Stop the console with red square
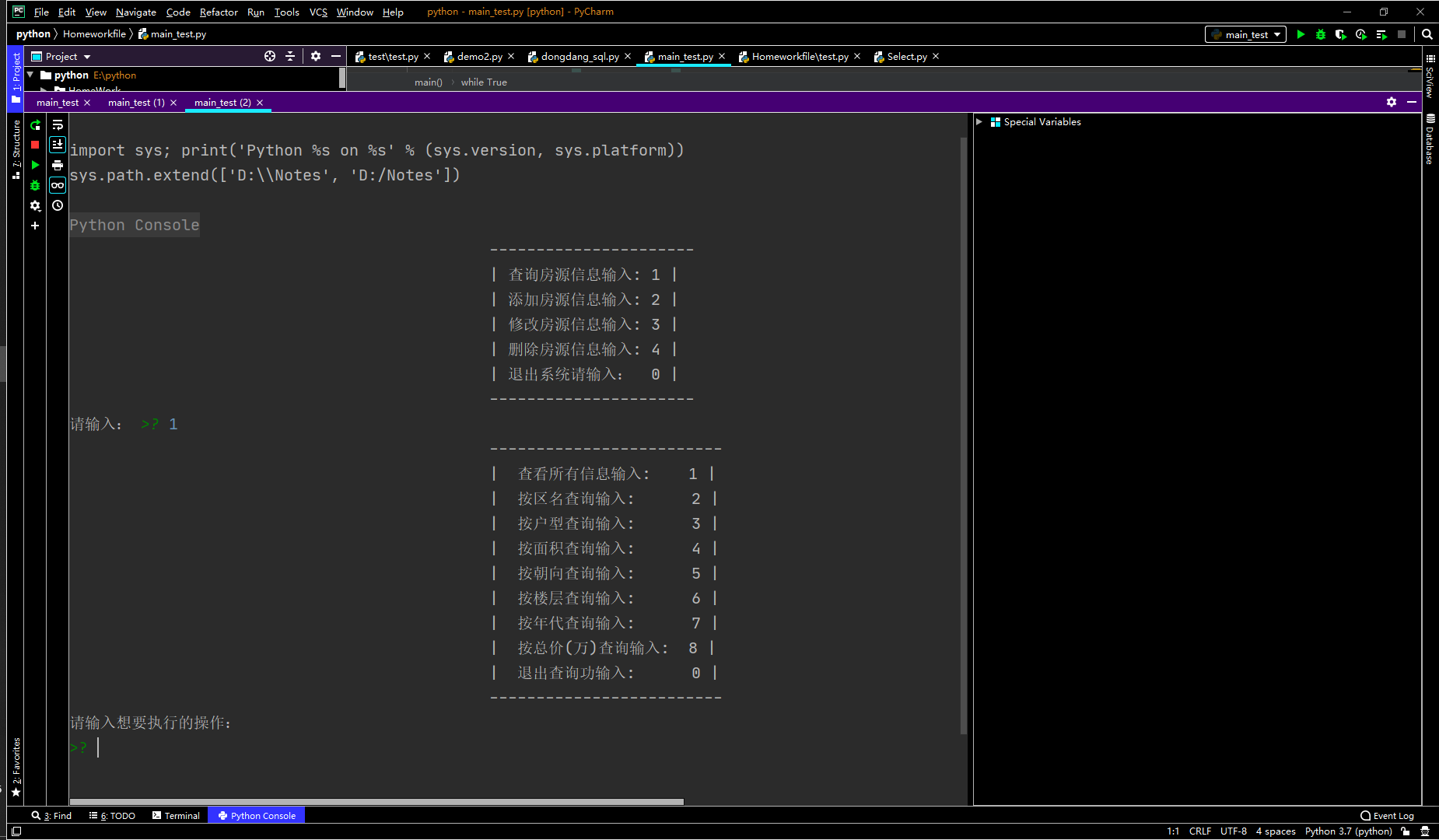Viewport: 1439px width, 840px height. pyautogui.click(x=35, y=145)
